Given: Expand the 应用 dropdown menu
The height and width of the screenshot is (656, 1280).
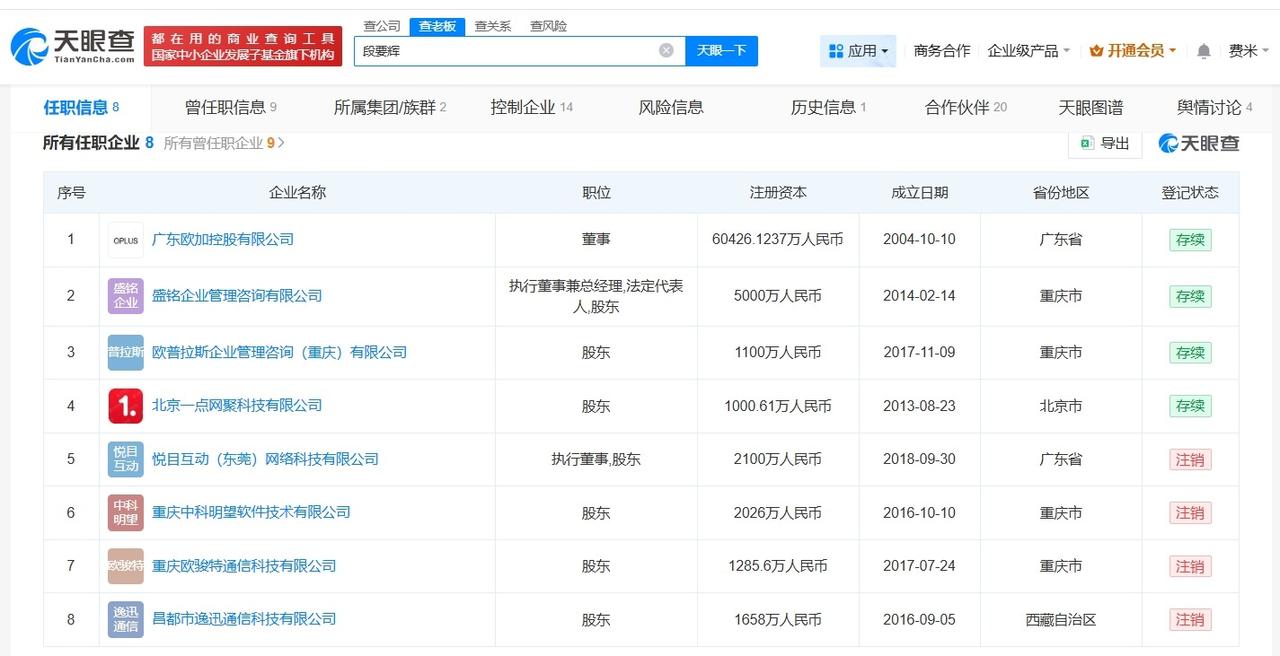Looking at the screenshot, I should [858, 51].
